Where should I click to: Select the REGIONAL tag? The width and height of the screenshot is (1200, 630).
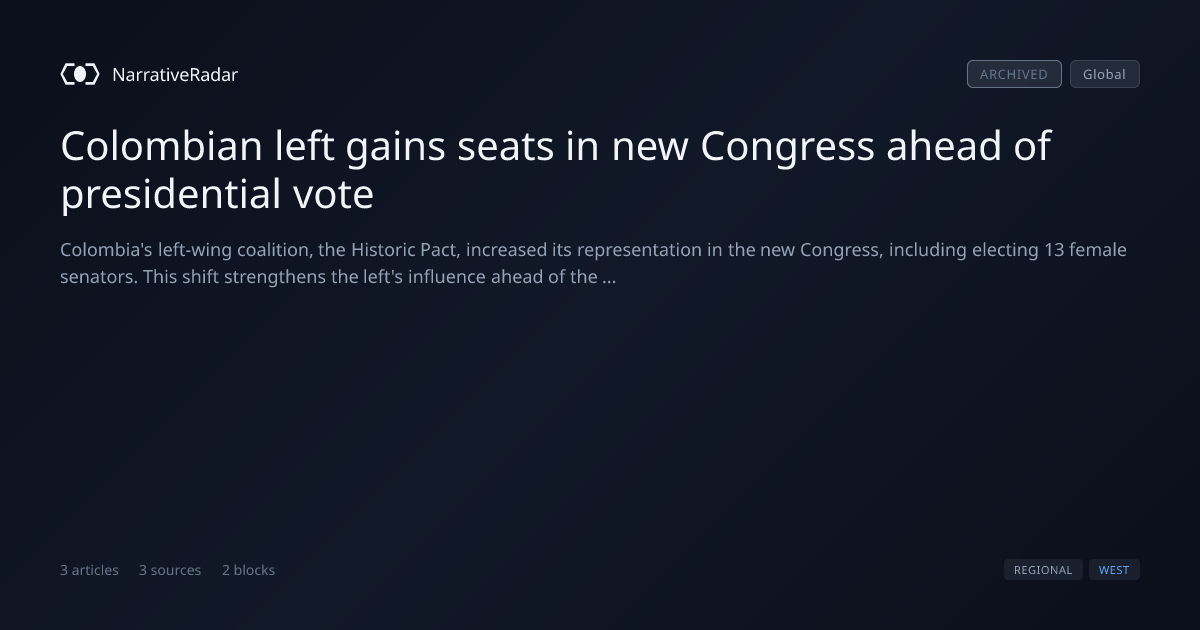1043,570
